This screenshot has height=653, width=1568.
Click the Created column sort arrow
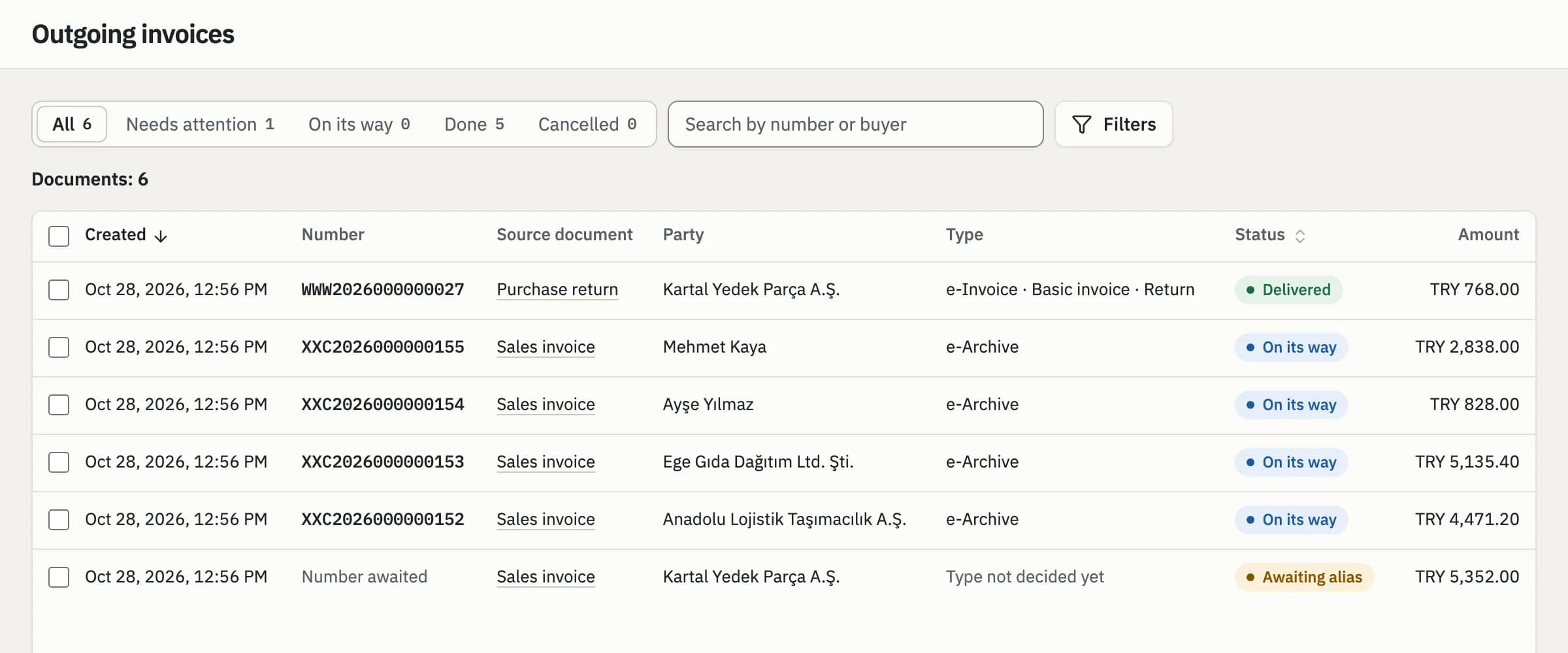coord(161,236)
